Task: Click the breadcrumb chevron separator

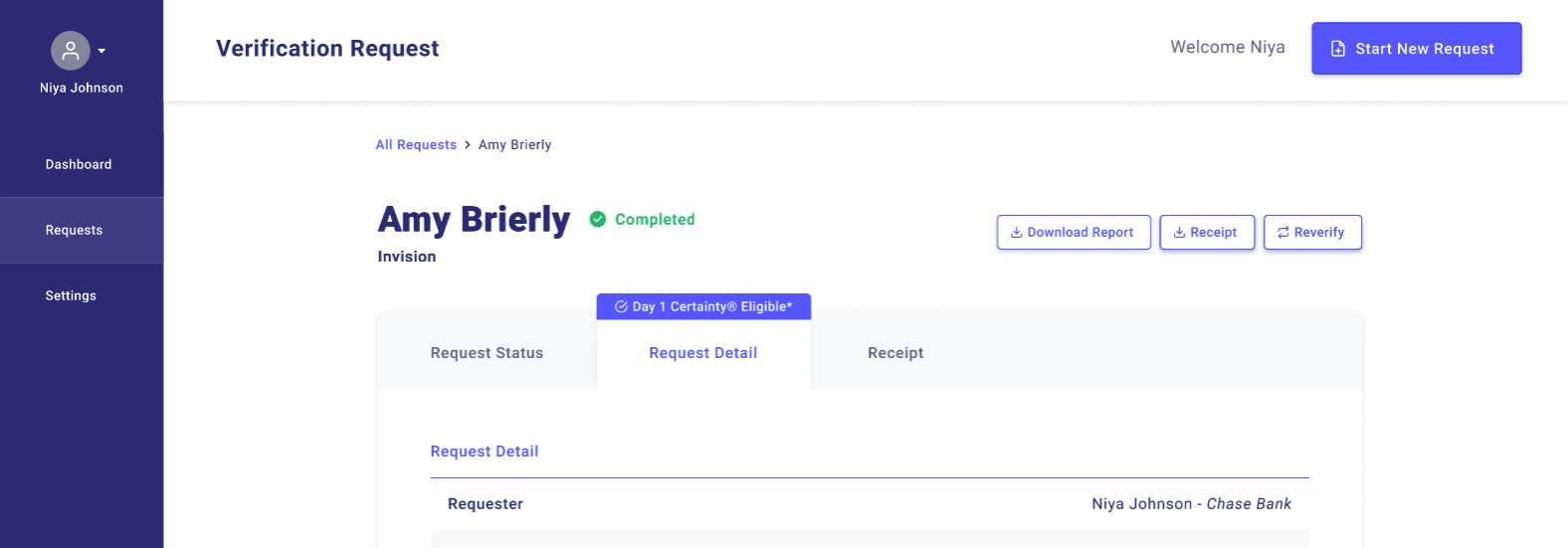Action: [468, 145]
